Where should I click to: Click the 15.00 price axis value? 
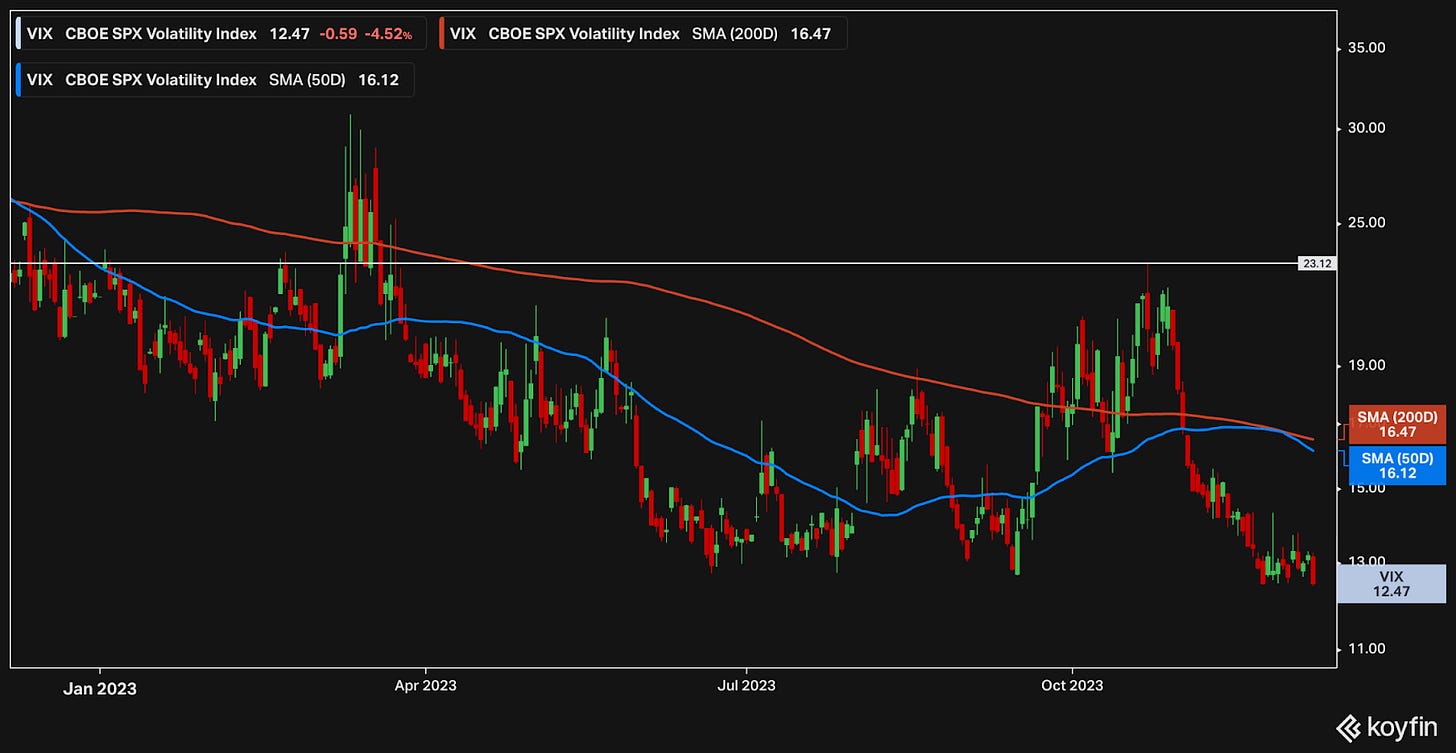point(1368,489)
